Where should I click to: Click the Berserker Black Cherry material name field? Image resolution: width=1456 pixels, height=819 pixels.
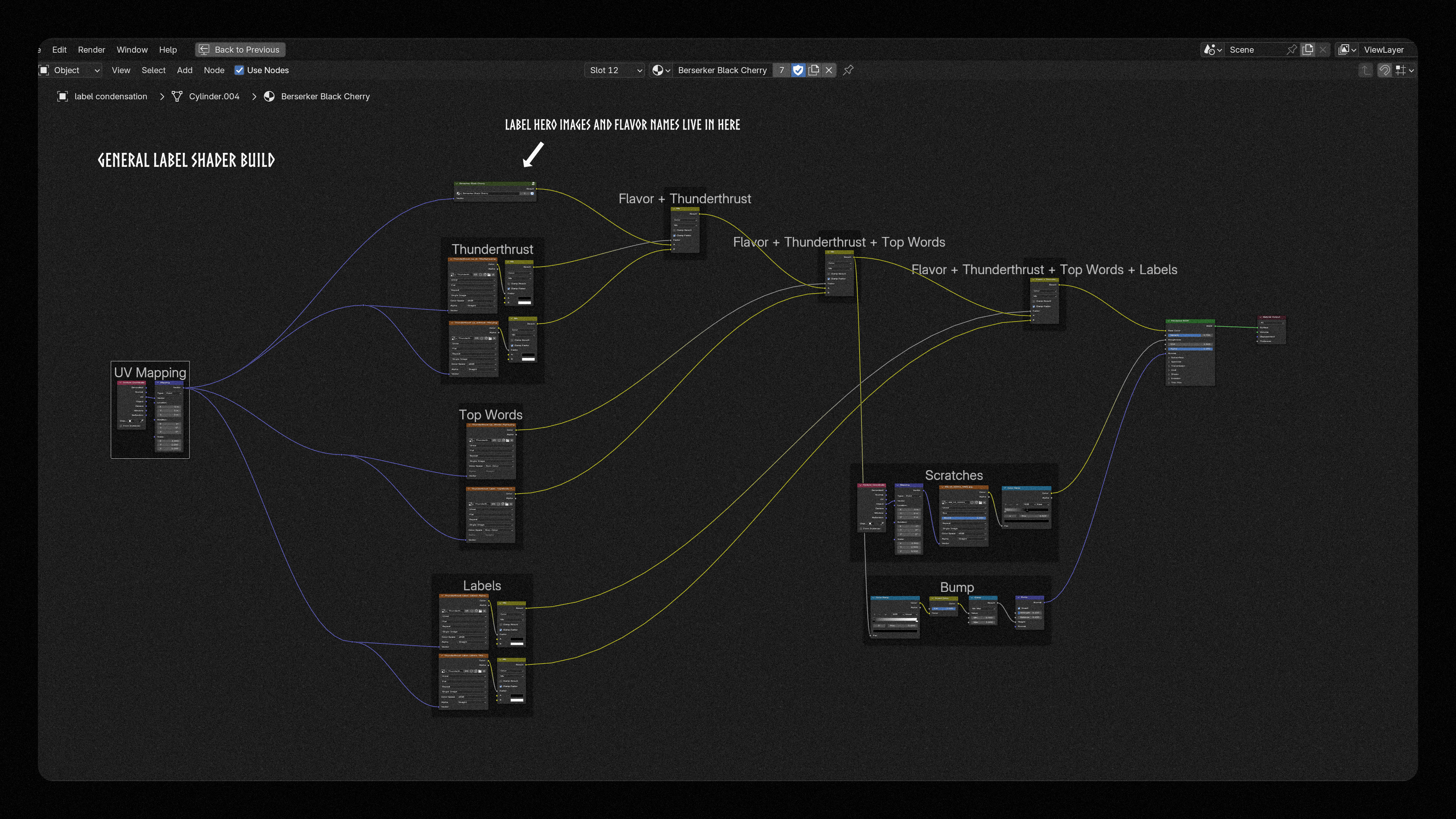point(722,70)
